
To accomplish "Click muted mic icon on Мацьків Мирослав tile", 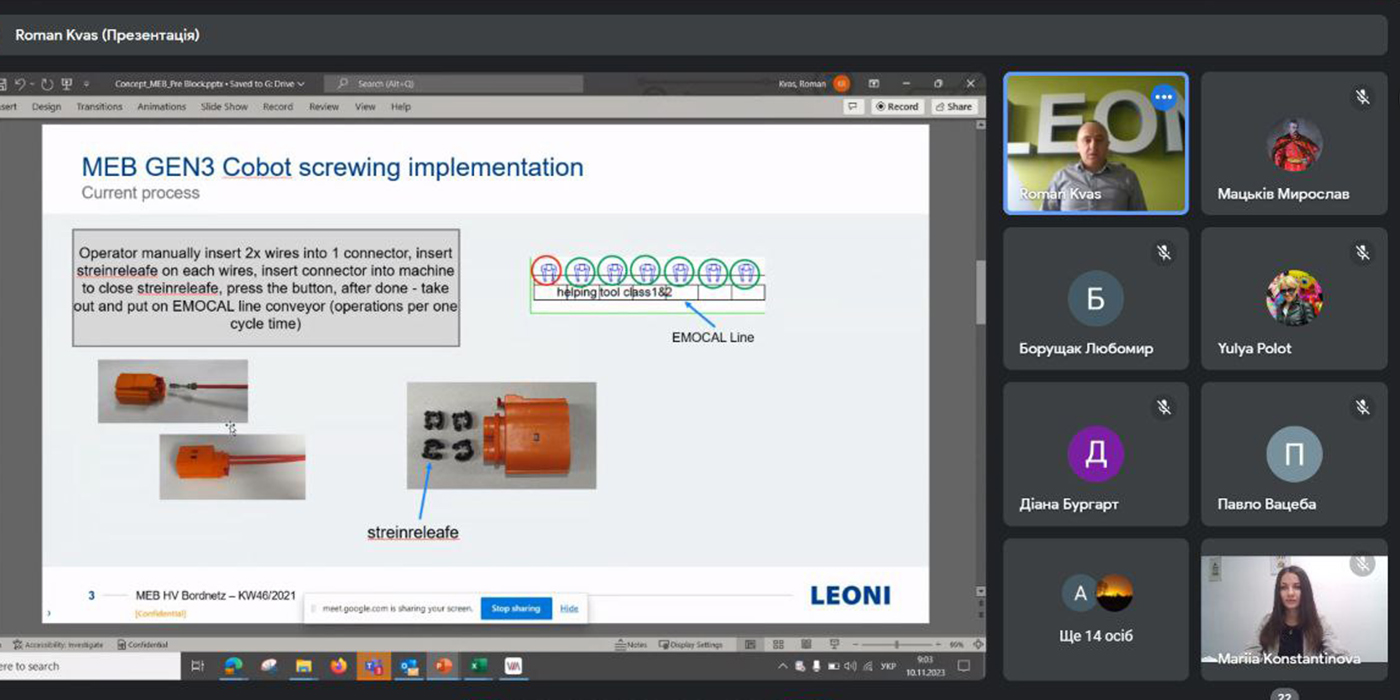I will point(1362,97).
